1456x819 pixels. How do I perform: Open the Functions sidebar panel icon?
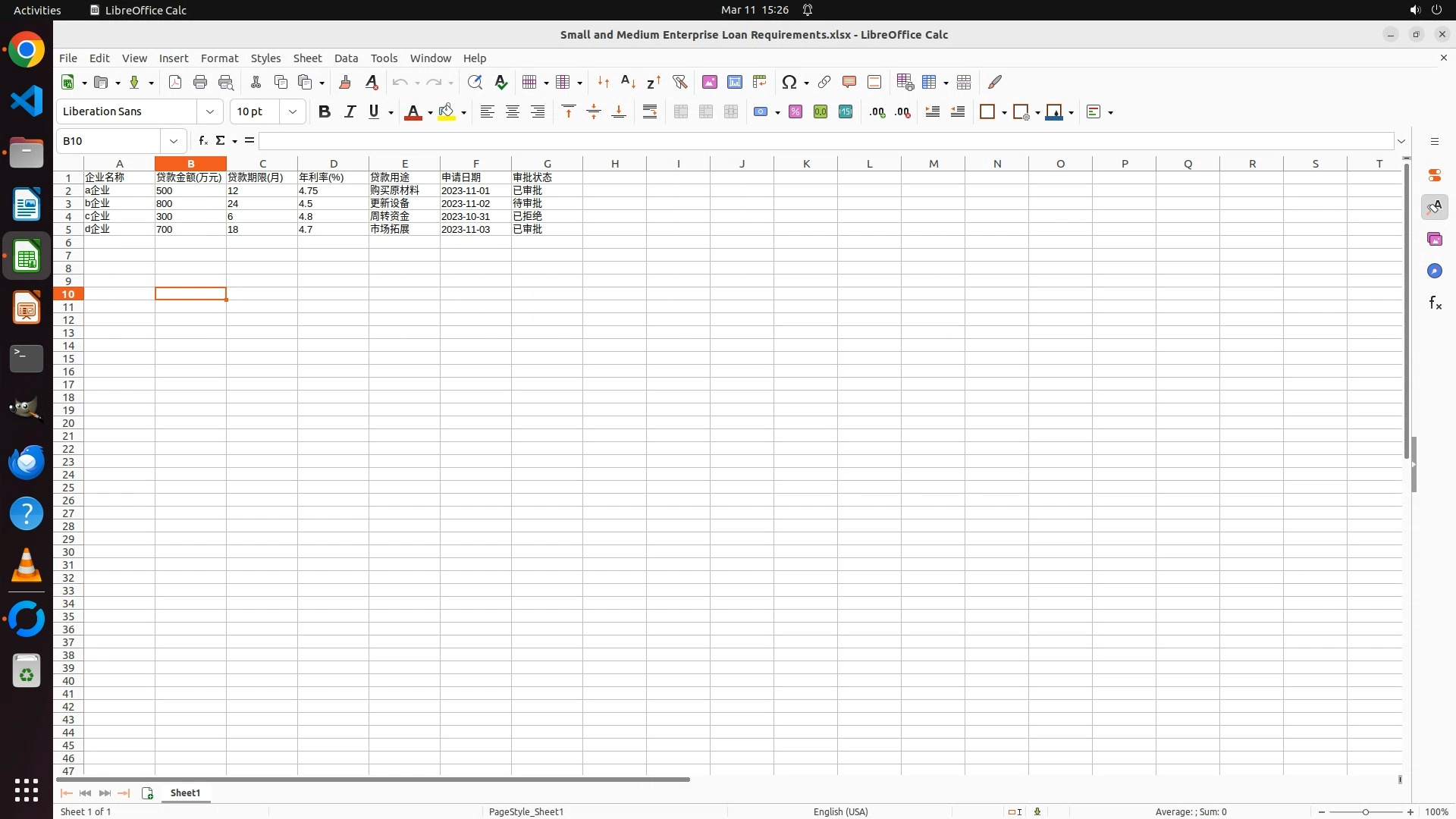(1435, 303)
